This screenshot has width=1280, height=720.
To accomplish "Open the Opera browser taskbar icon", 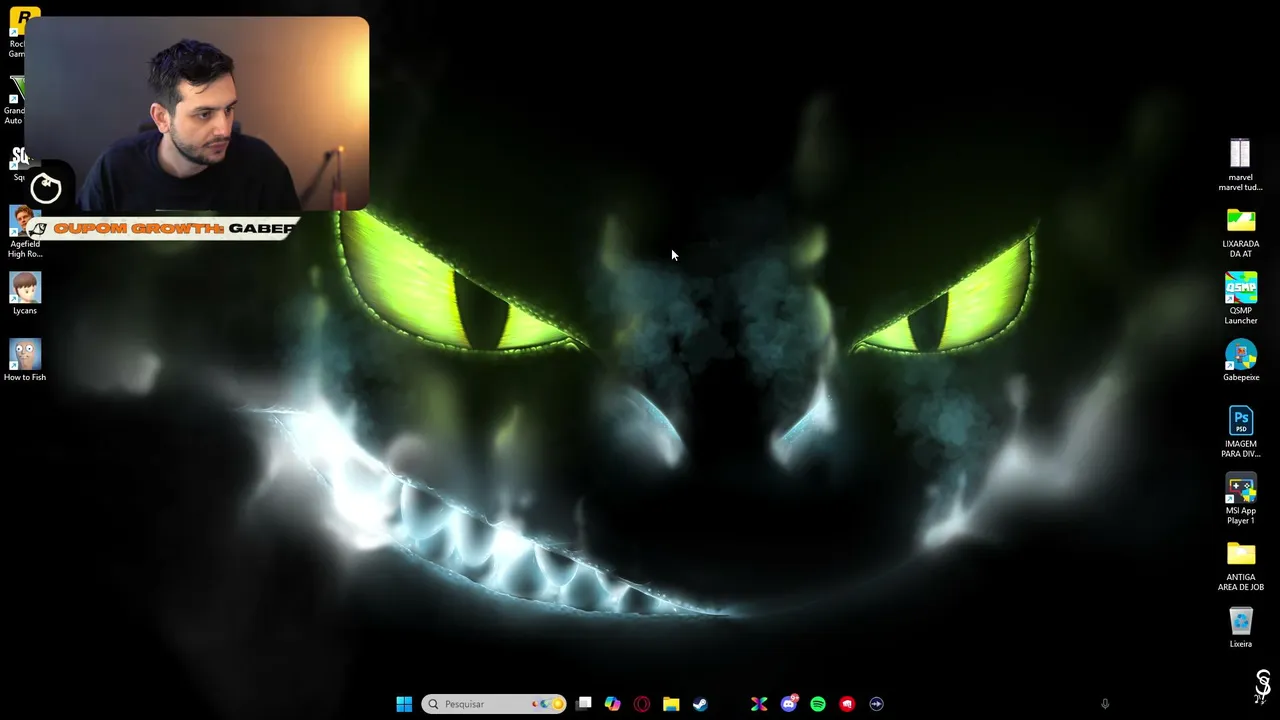I will click(642, 704).
